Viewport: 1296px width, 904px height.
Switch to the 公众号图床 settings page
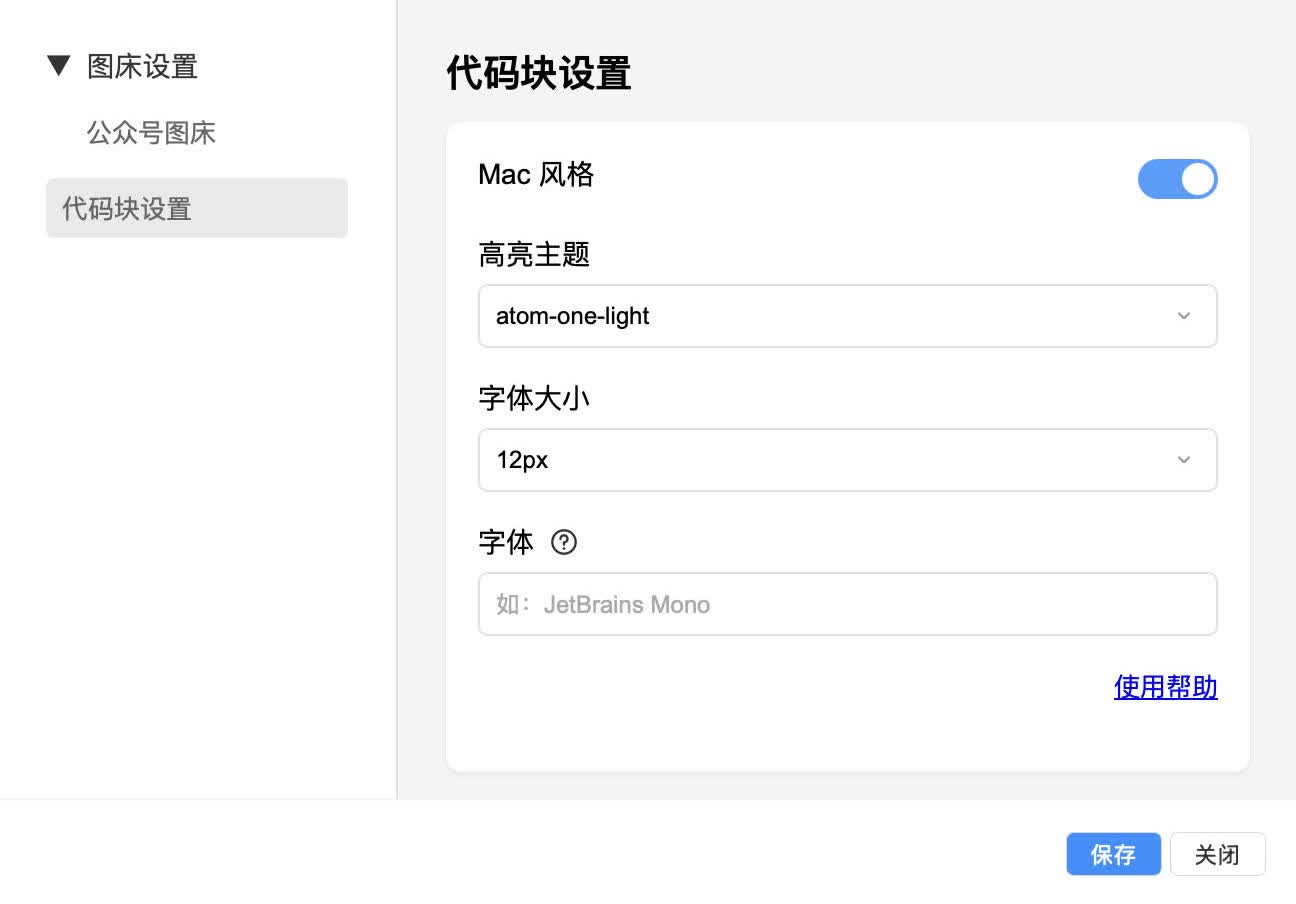tap(152, 133)
